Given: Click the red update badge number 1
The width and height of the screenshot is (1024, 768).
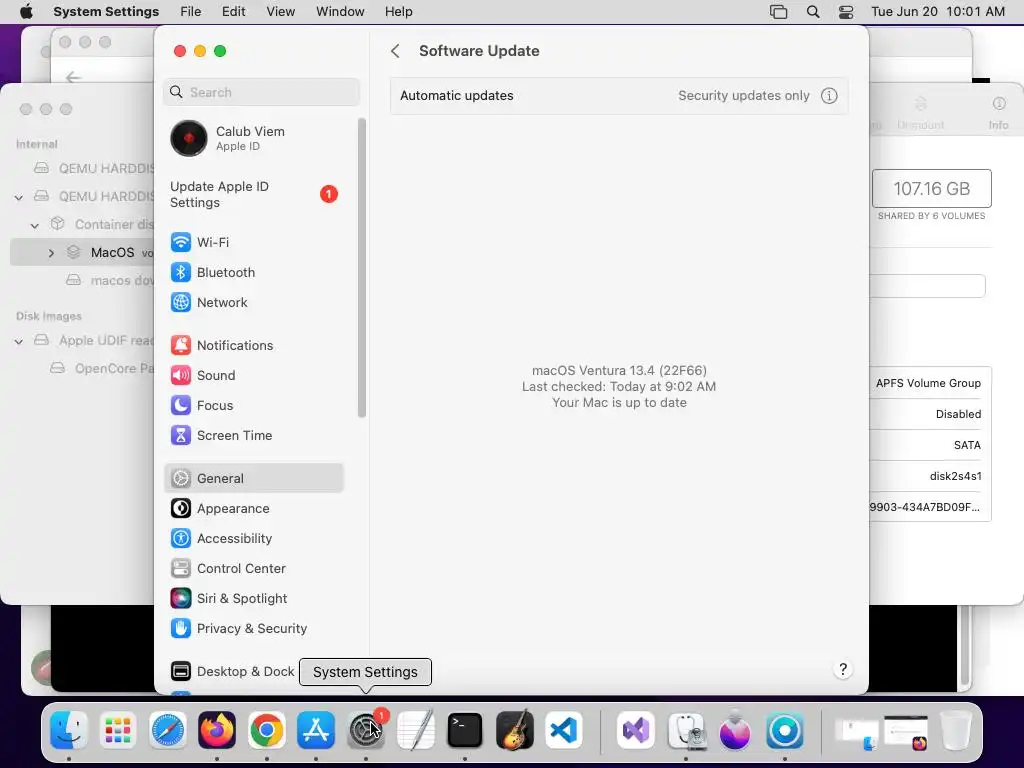Looking at the screenshot, I should tap(328, 194).
